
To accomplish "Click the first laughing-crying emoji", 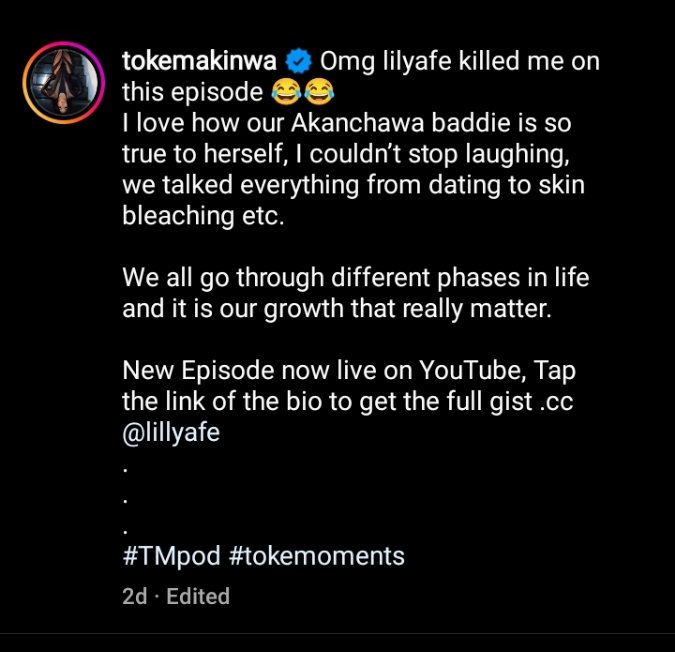I will (286, 92).
